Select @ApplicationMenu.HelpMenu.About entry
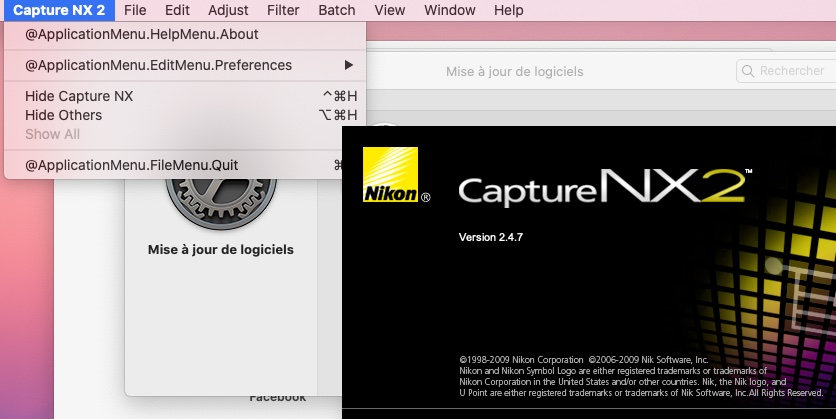The width and height of the screenshot is (836, 419). click(x=185, y=34)
